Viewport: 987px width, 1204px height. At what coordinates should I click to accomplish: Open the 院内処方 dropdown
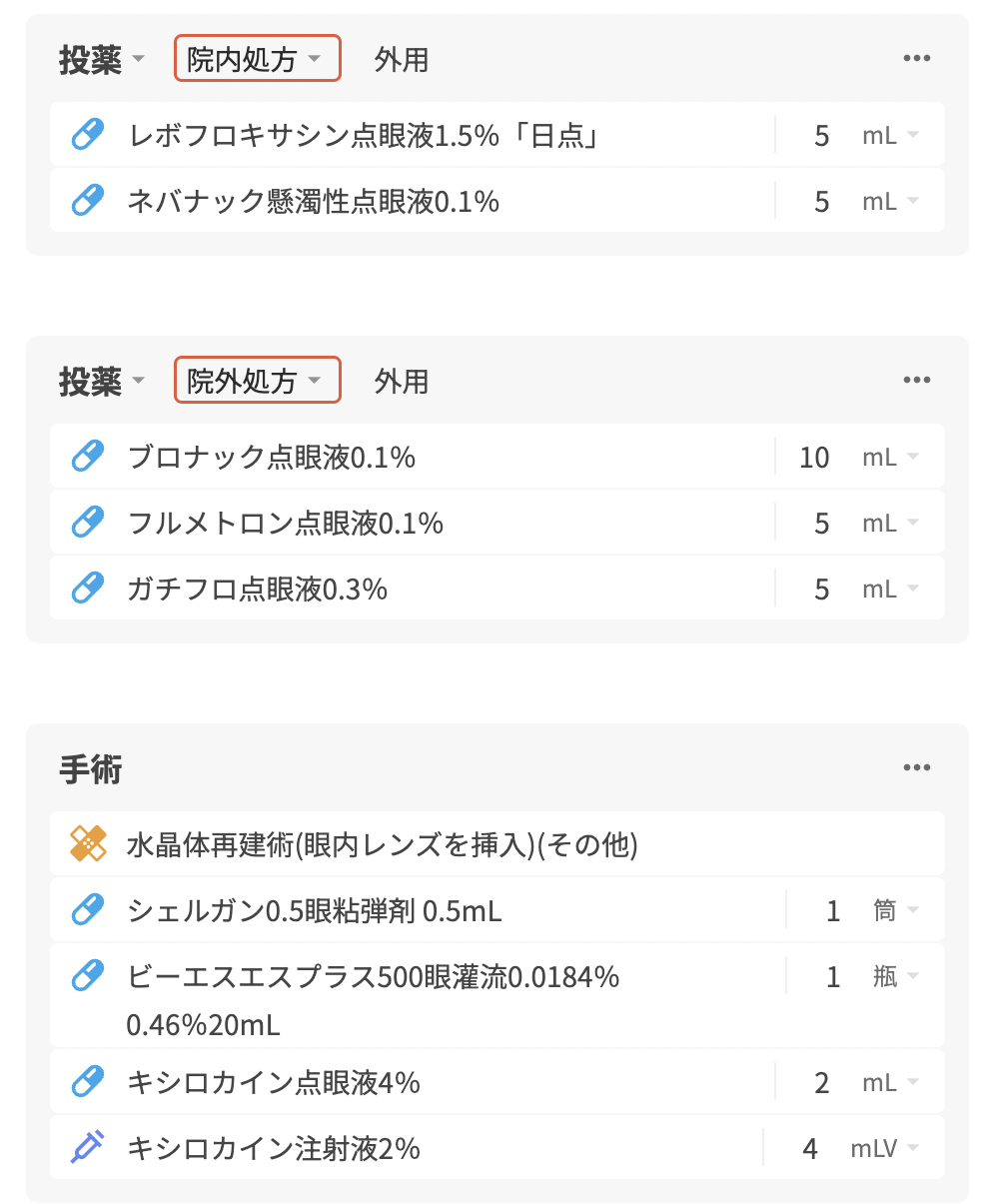click(257, 59)
